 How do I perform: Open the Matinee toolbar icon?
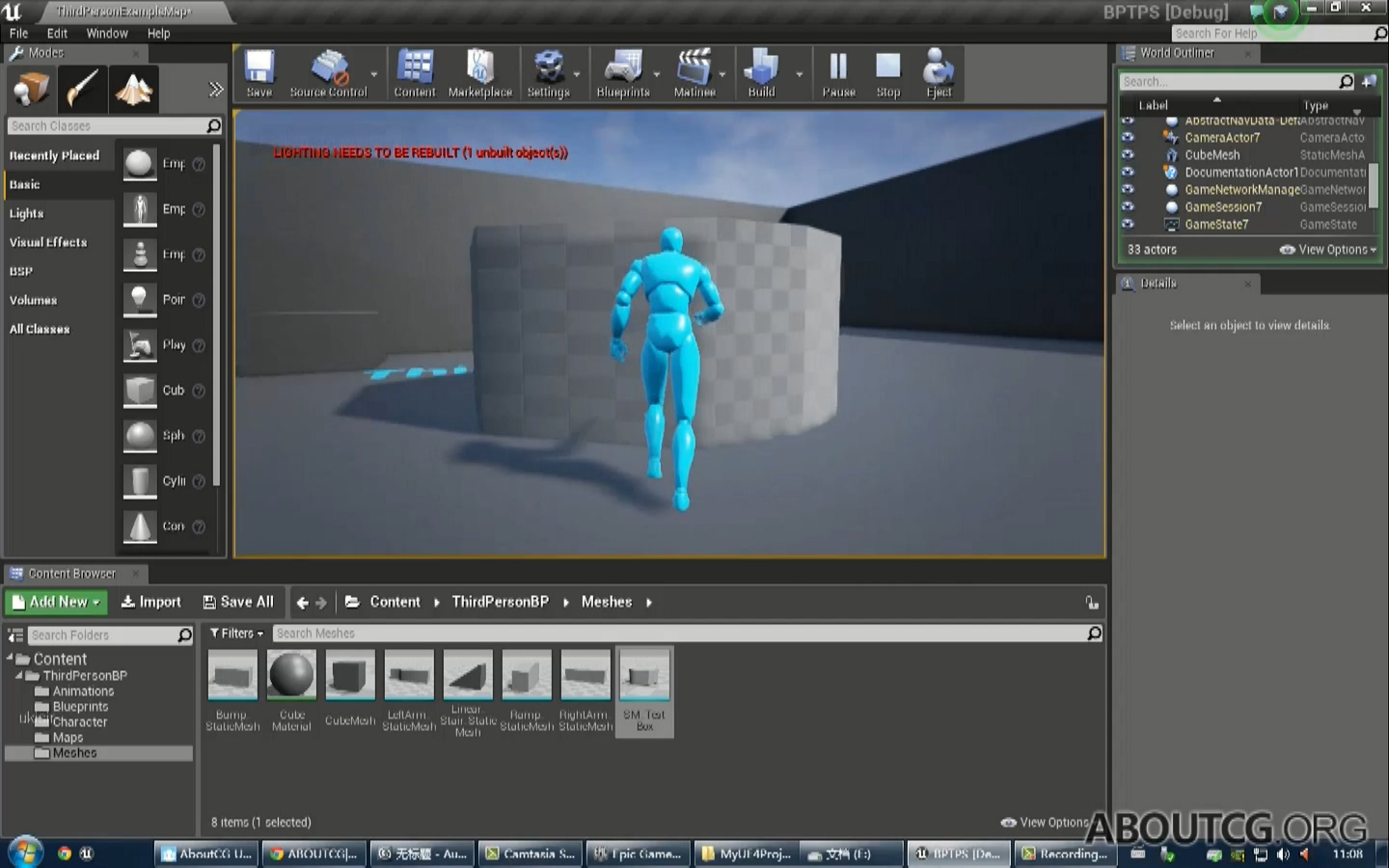pos(694,73)
